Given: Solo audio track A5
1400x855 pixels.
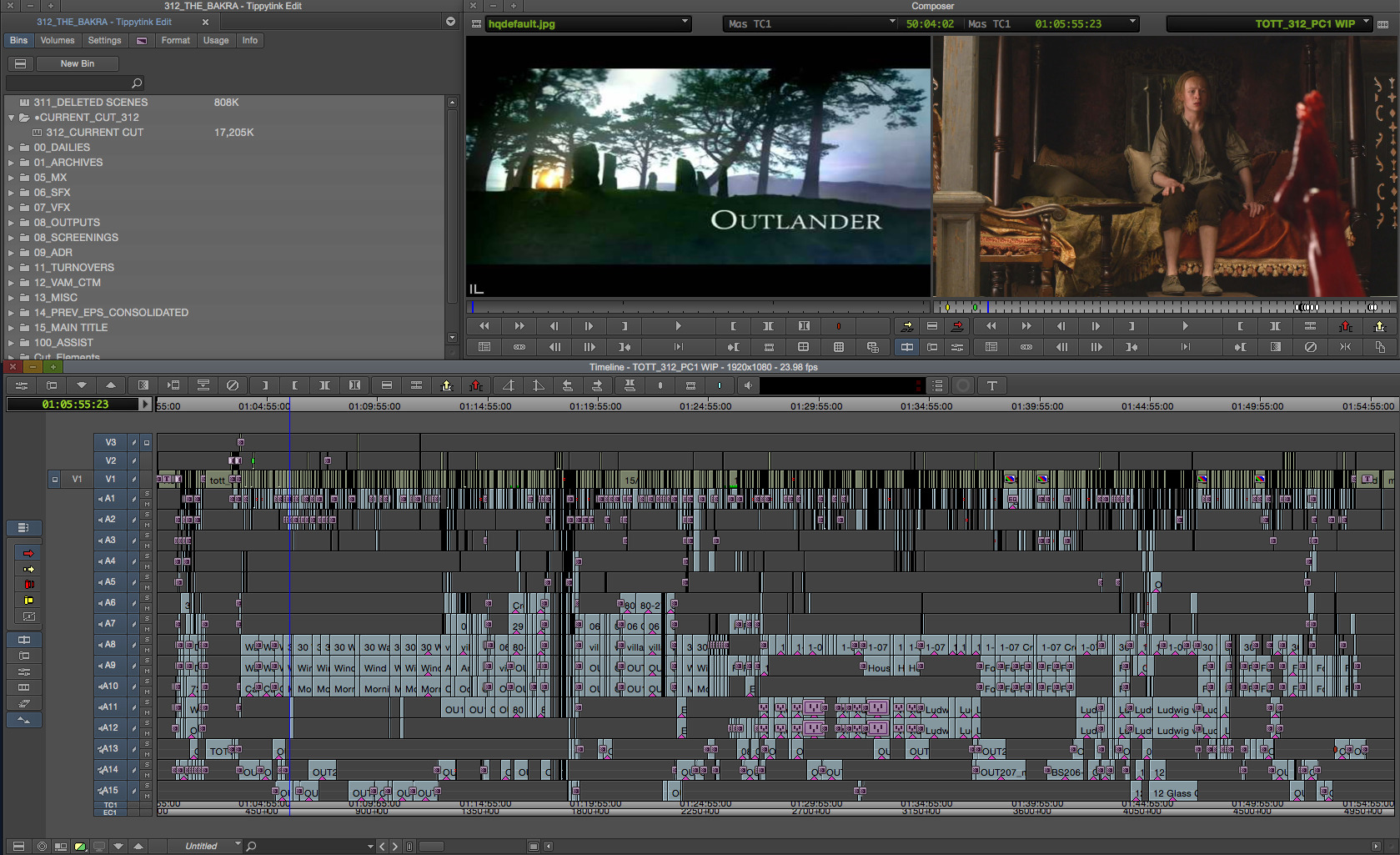Looking at the screenshot, I should click(147, 577).
